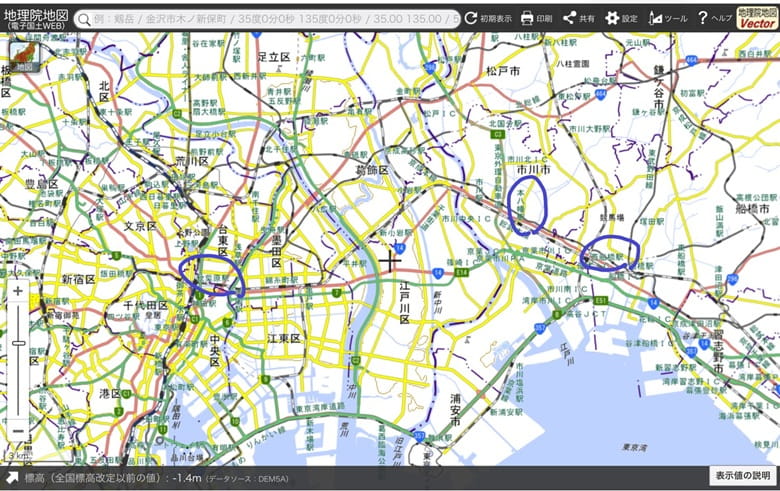Click the 表示値の説明 button
The height and width of the screenshot is (491, 780).
pyautogui.click(x=741, y=475)
